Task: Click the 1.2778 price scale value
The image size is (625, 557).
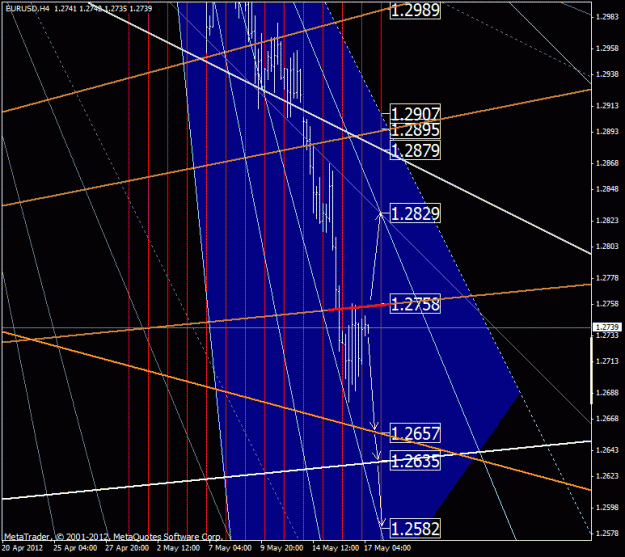Action: [x=607, y=278]
